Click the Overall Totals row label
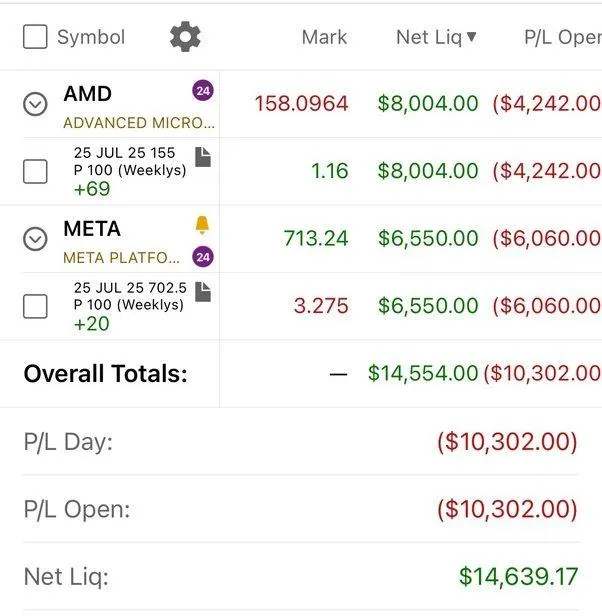 tap(105, 374)
